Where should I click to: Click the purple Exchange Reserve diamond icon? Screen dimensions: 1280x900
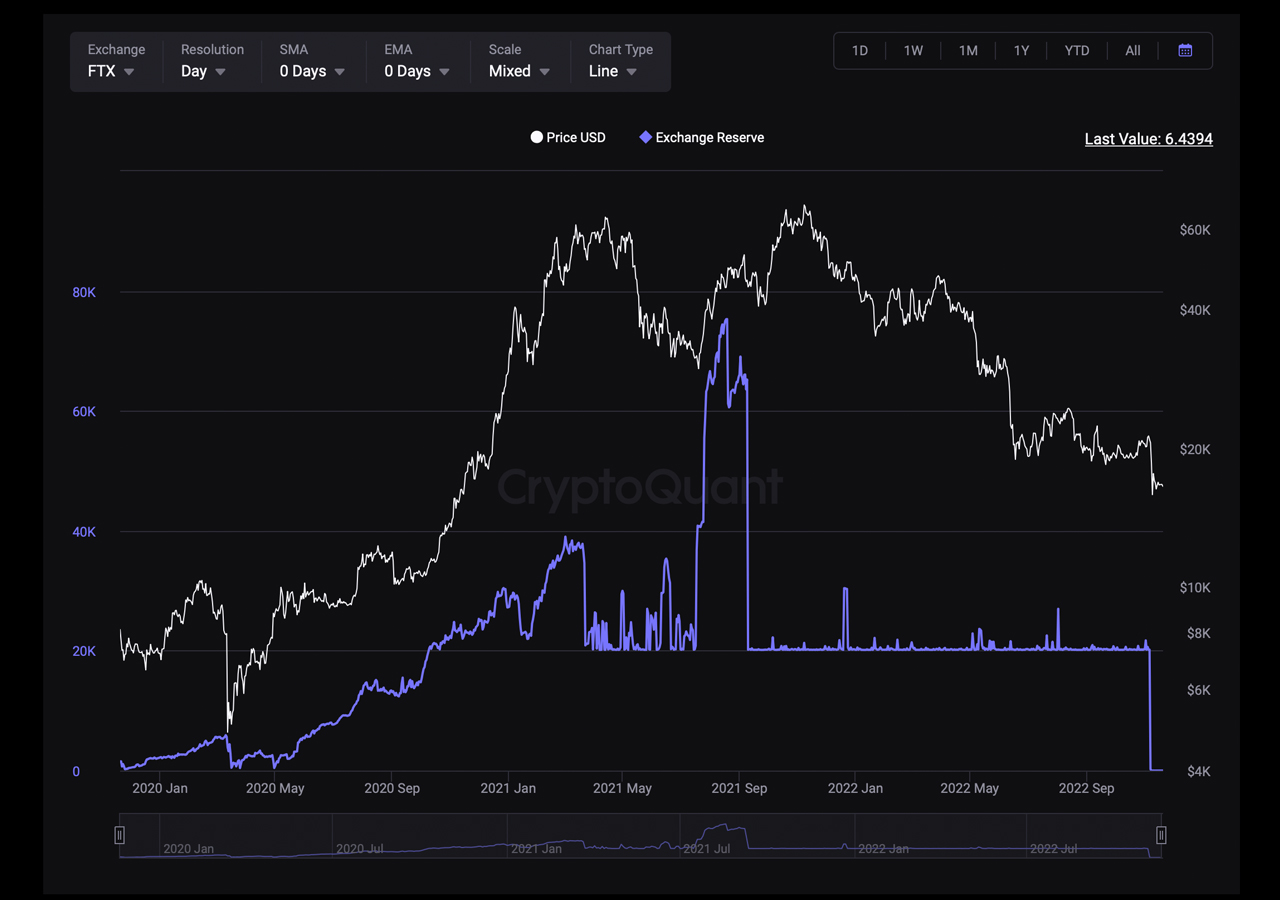point(645,138)
